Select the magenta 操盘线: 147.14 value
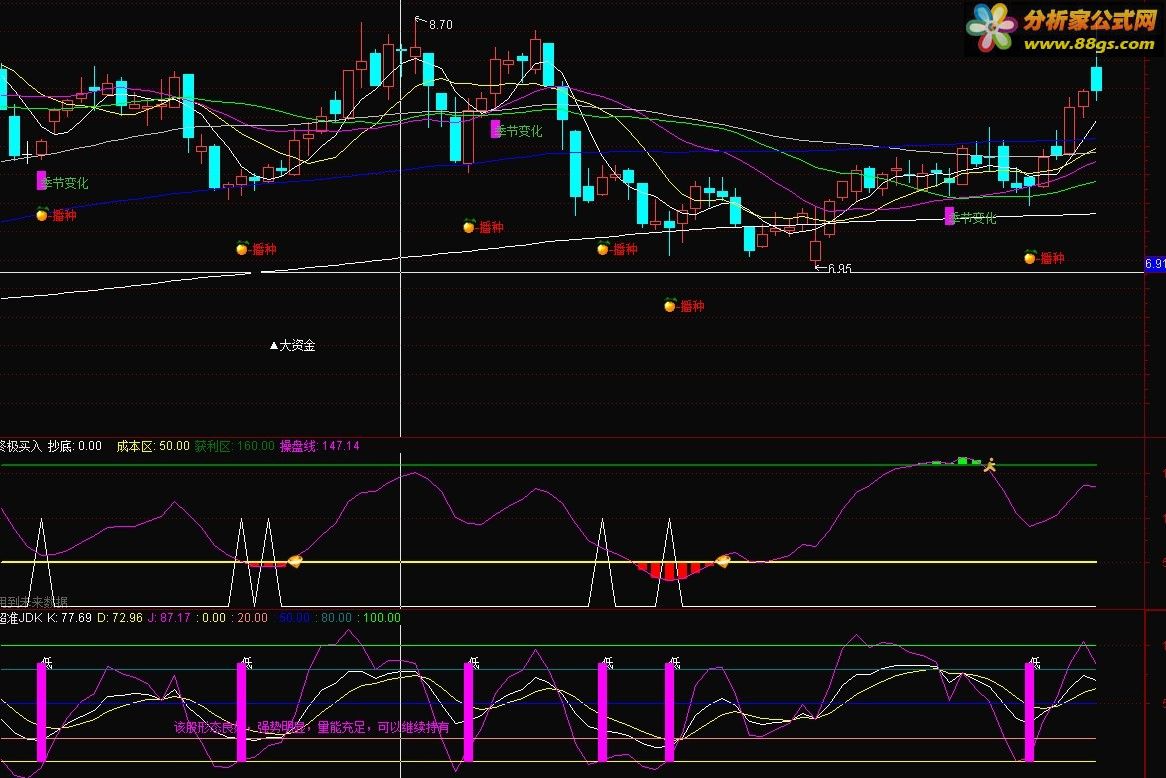The width and height of the screenshot is (1166, 778). [319, 446]
